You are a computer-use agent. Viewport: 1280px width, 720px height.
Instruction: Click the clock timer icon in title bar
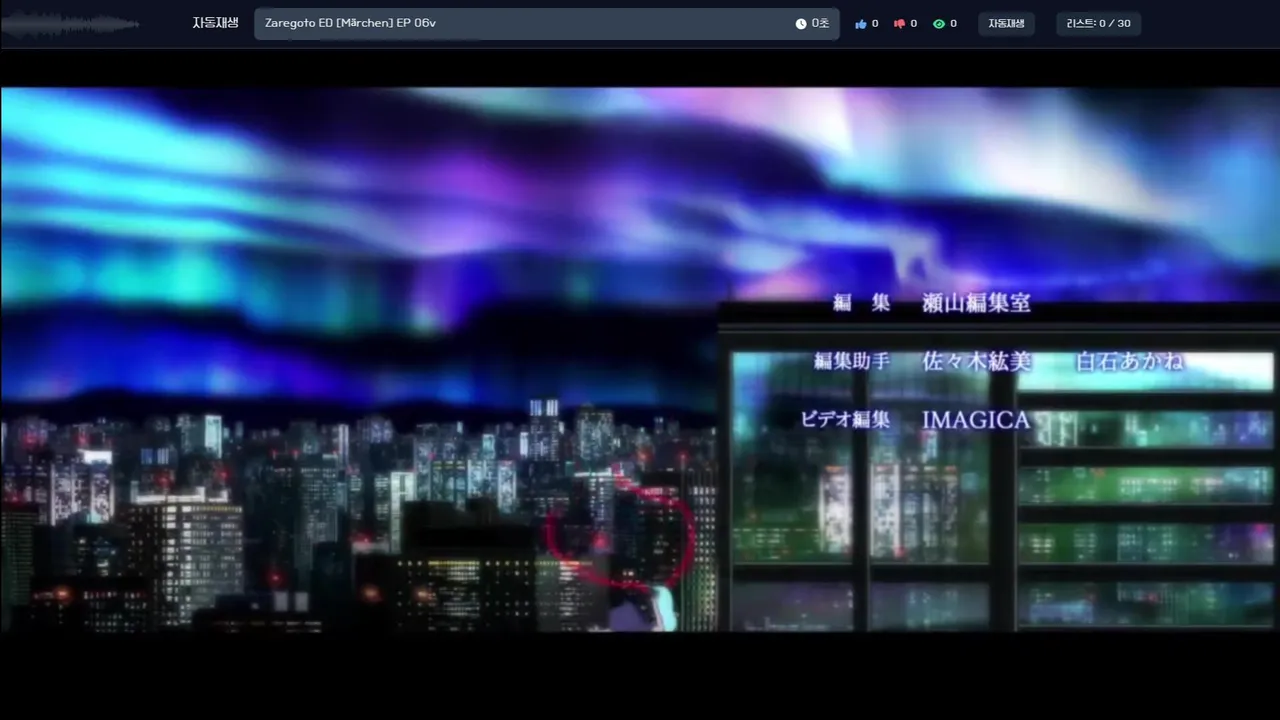pyautogui.click(x=801, y=24)
